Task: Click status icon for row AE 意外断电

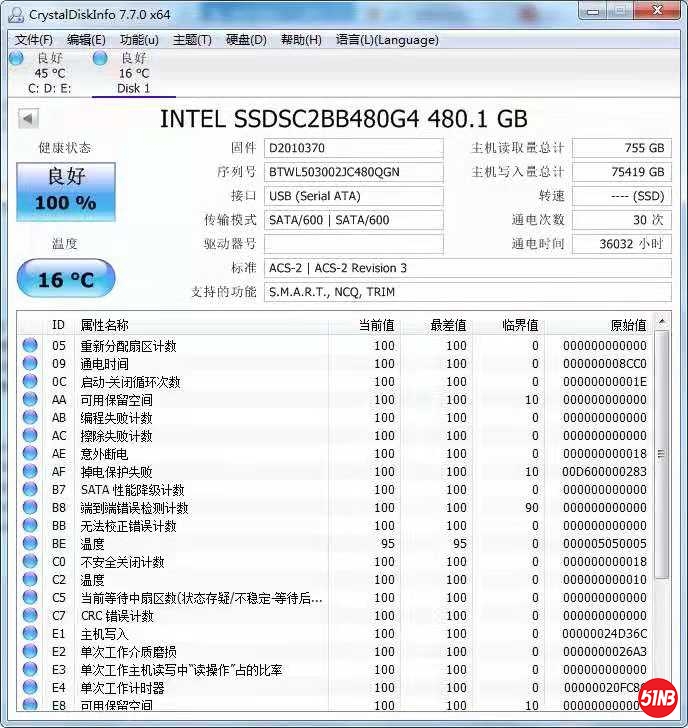Action: [30, 453]
